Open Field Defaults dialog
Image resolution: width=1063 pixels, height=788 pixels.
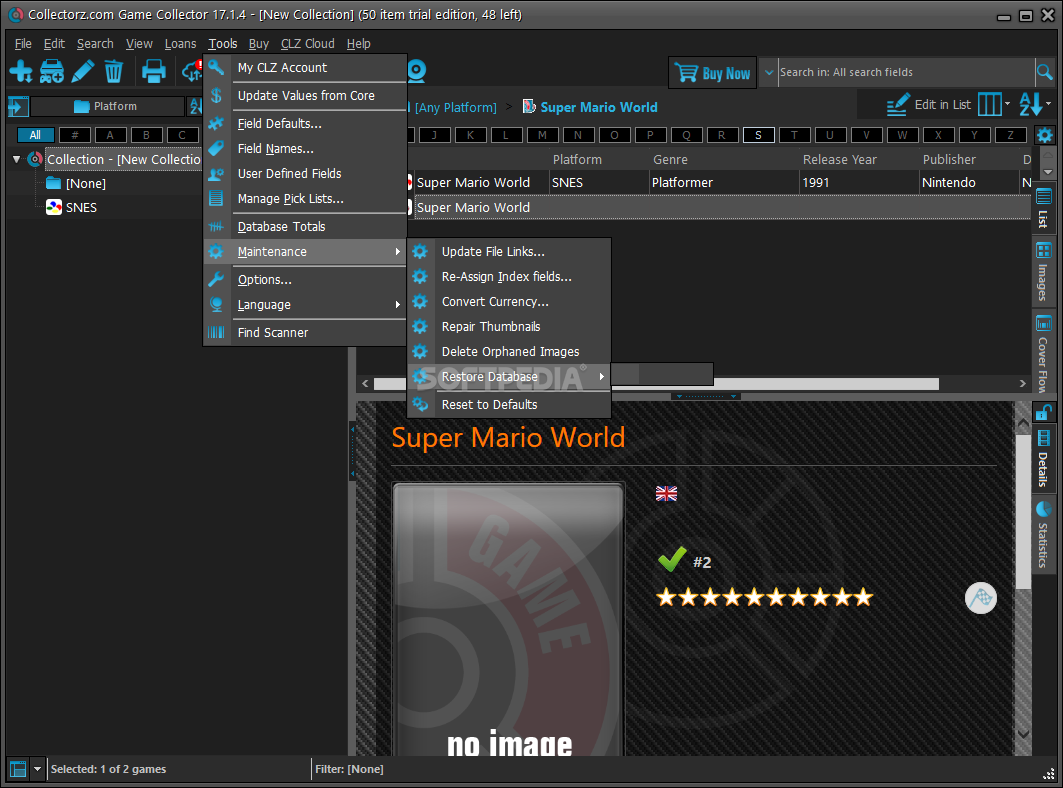tap(306, 123)
